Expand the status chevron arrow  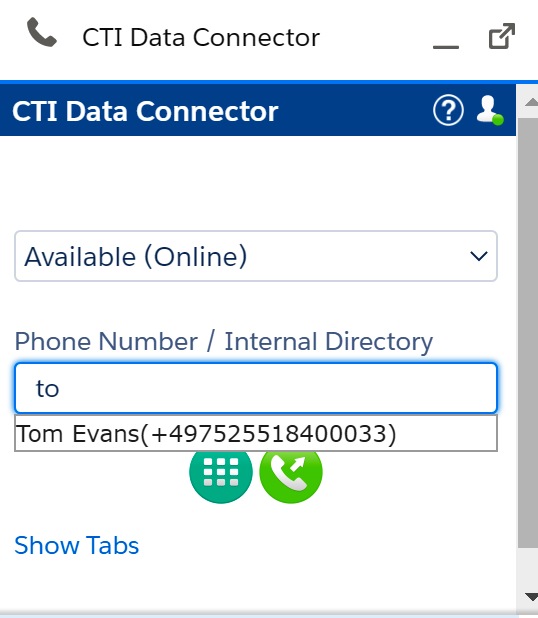click(x=479, y=257)
